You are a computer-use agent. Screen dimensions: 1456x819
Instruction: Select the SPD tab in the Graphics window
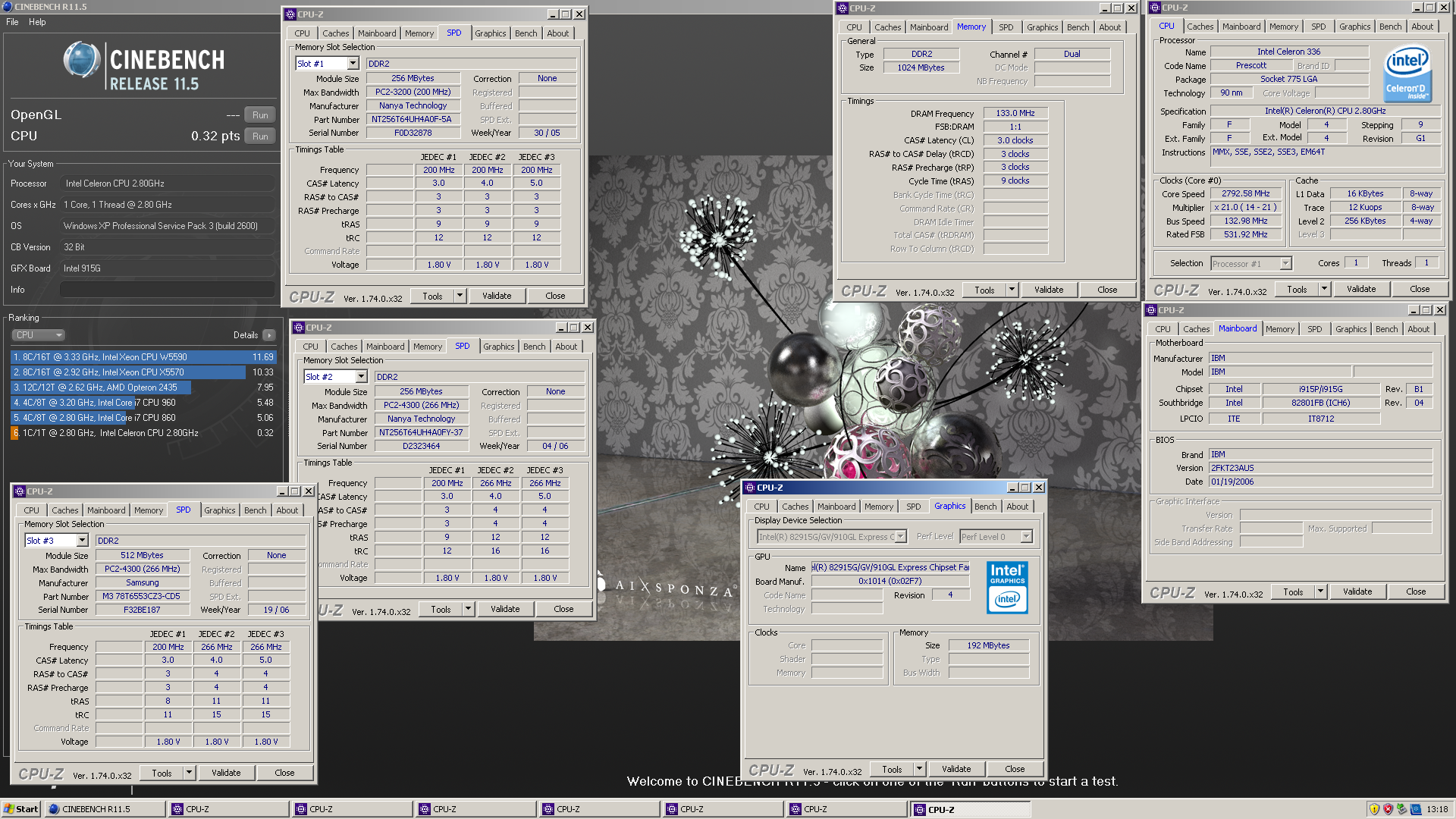coord(913,507)
